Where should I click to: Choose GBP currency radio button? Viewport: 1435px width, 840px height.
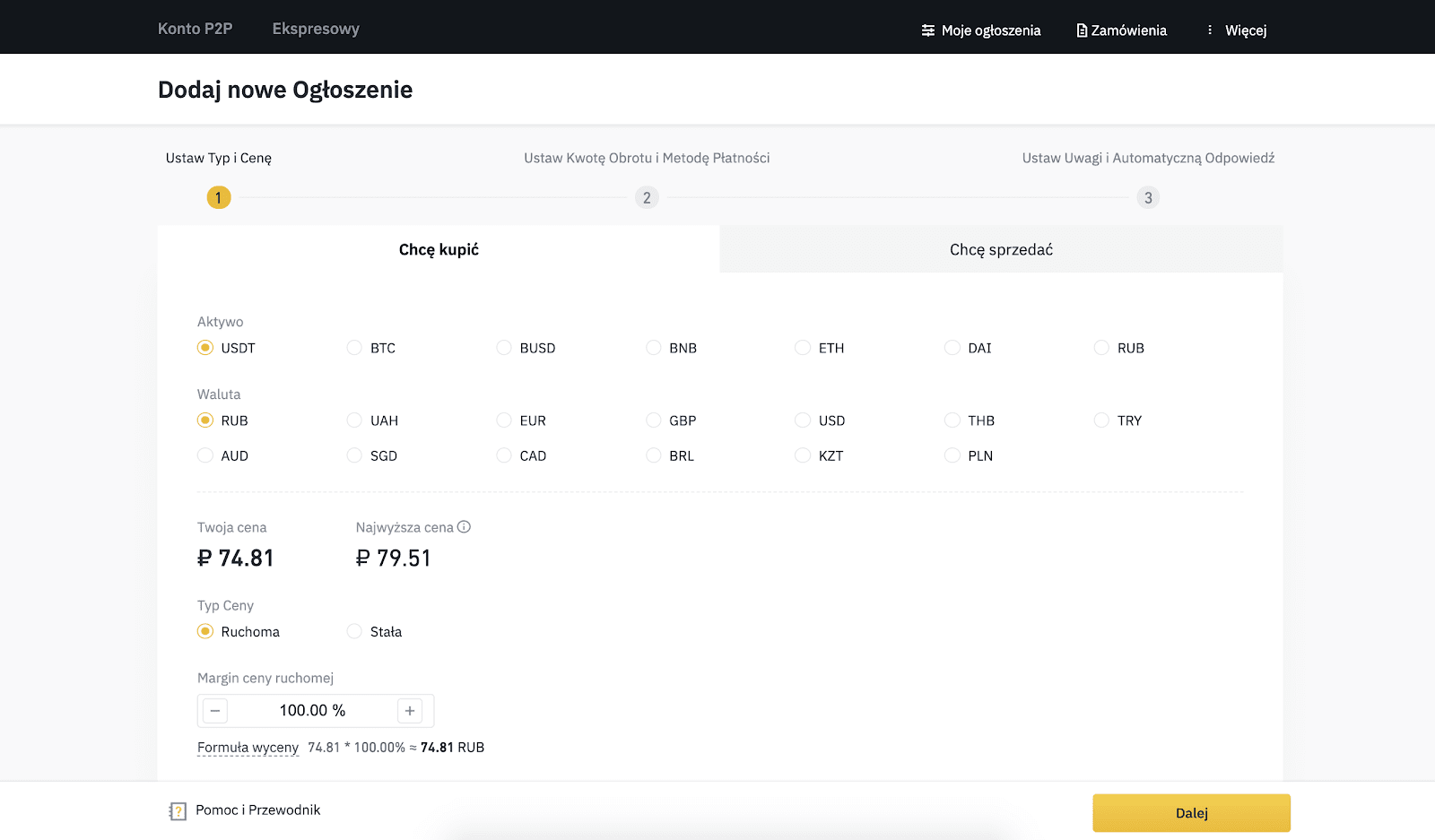(x=654, y=420)
